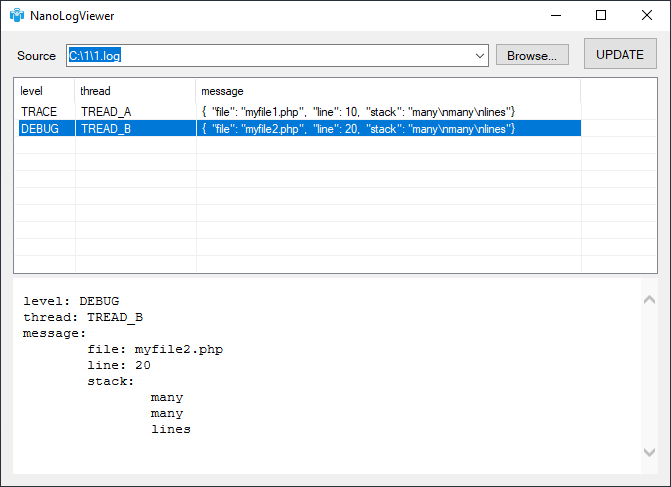Click the 'stack:' label in details
Viewport: 671px width, 487px height.
pos(111,381)
